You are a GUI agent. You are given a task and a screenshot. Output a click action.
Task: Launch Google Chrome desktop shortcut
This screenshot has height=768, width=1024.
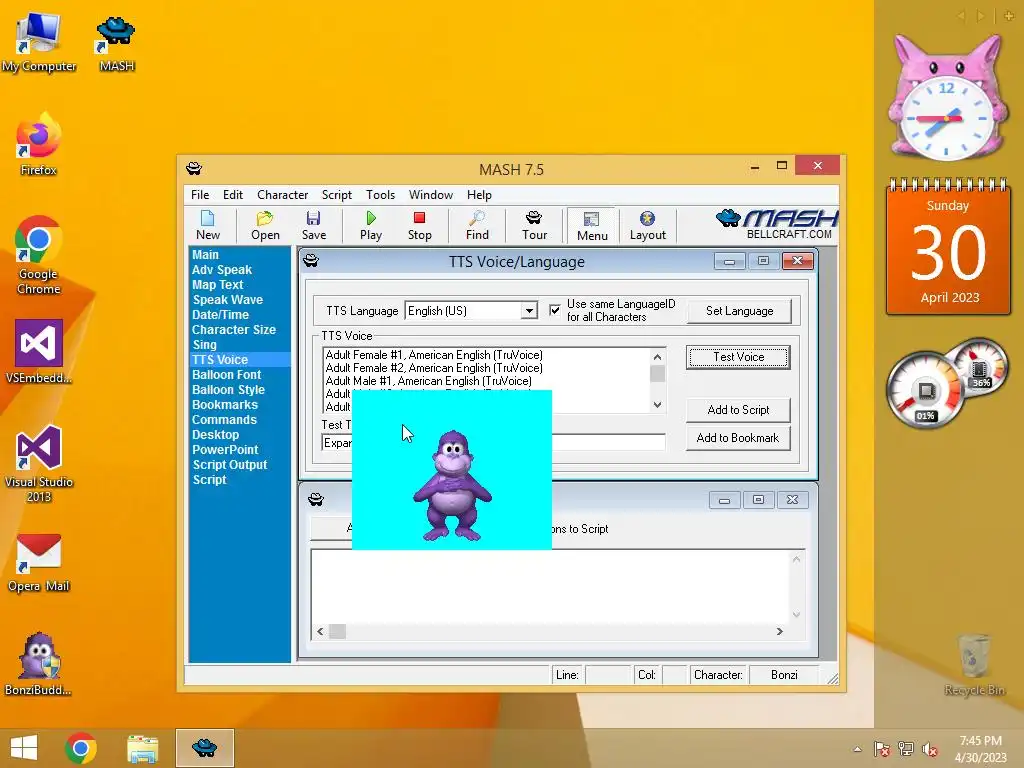click(x=39, y=256)
